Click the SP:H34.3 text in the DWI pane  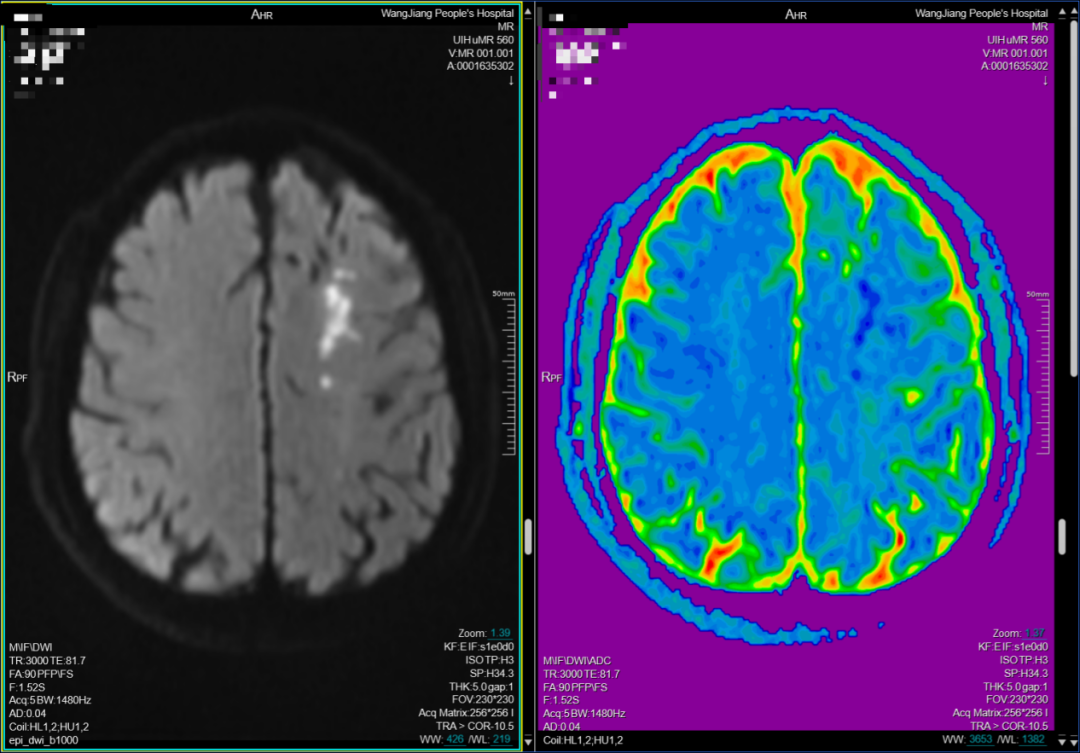(492, 673)
